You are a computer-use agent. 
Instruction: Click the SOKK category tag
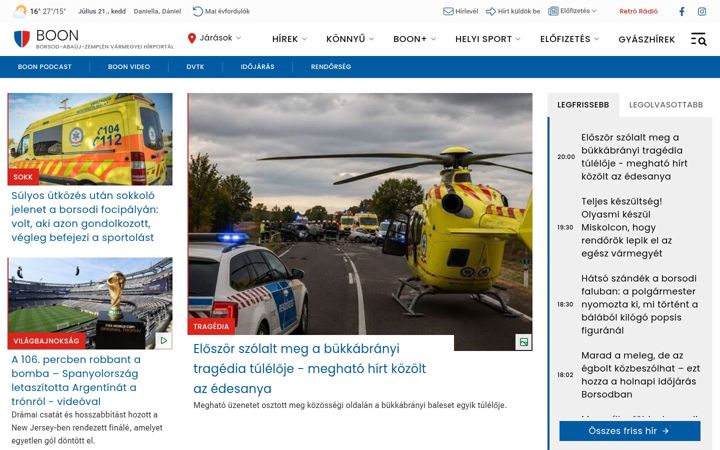pos(23,177)
